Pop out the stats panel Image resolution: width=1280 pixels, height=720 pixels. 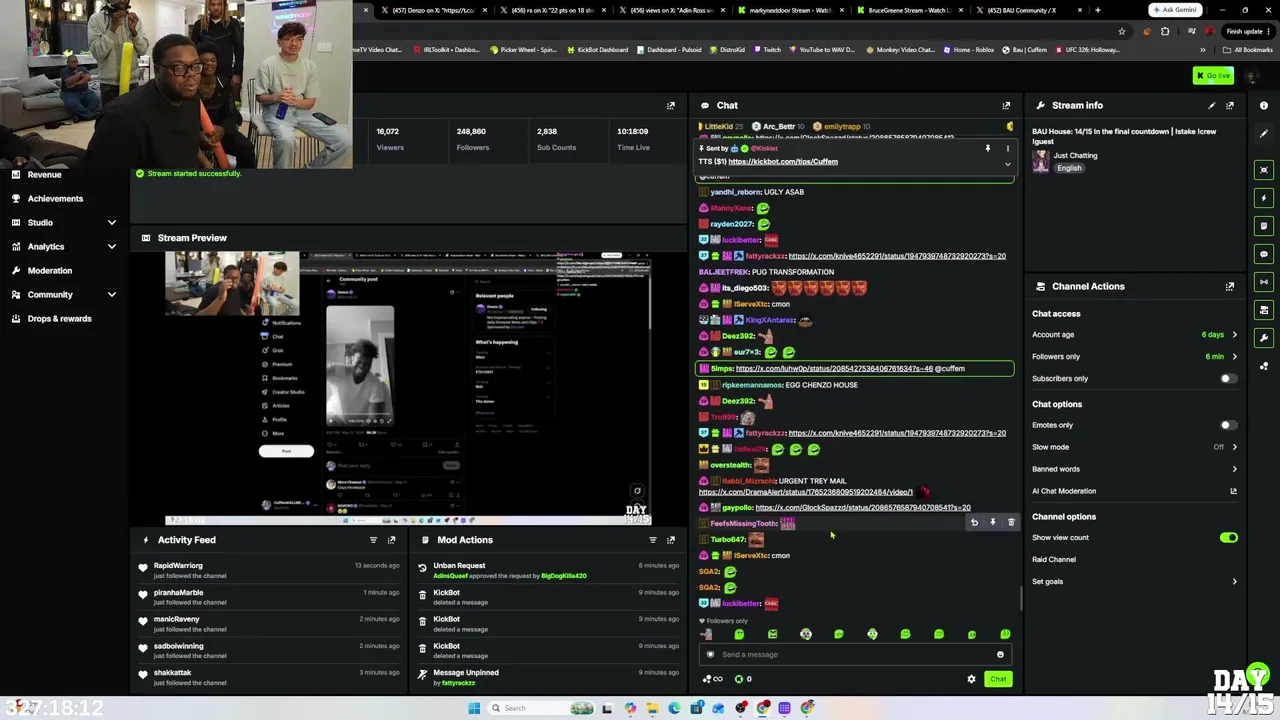[671, 105]
